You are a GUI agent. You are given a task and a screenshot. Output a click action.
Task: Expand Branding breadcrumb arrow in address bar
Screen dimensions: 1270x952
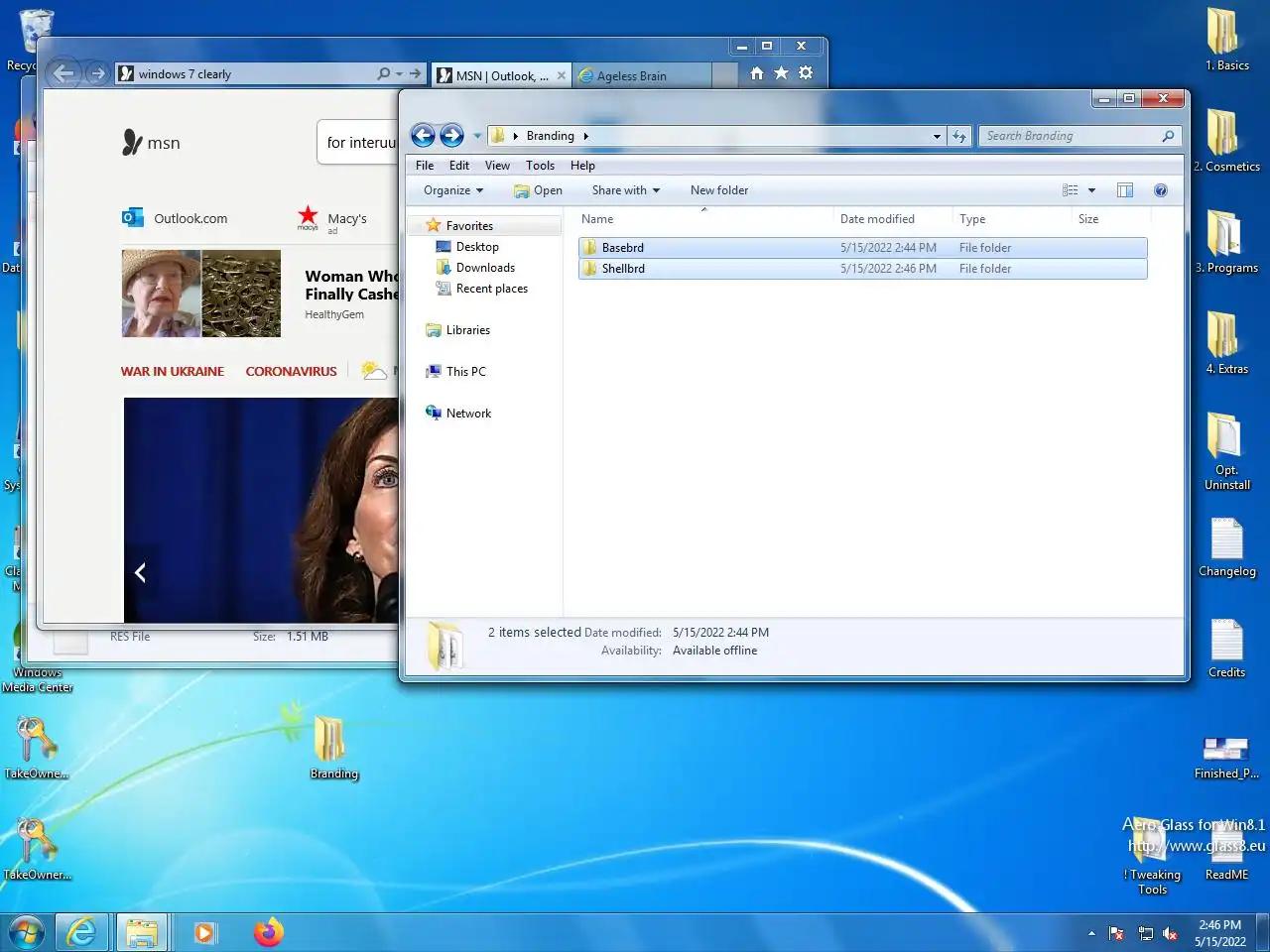point(586,136)
